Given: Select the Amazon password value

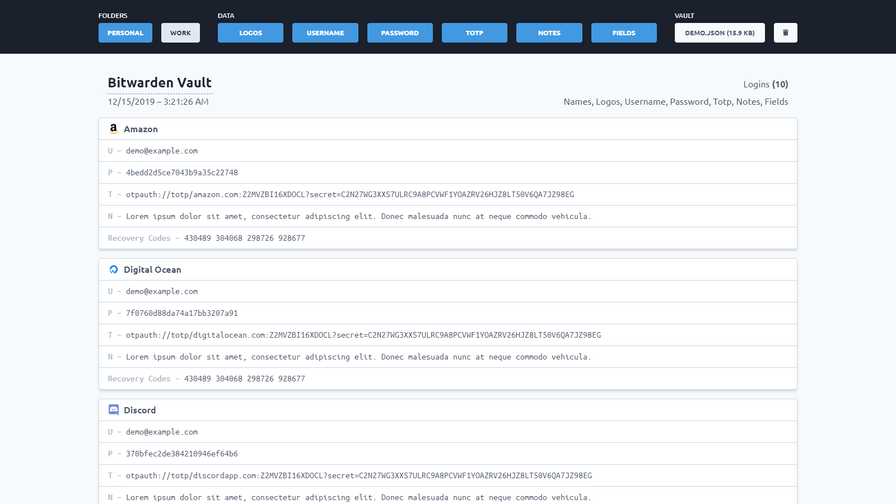Looking at the screenshot, I should click(182, 173).
